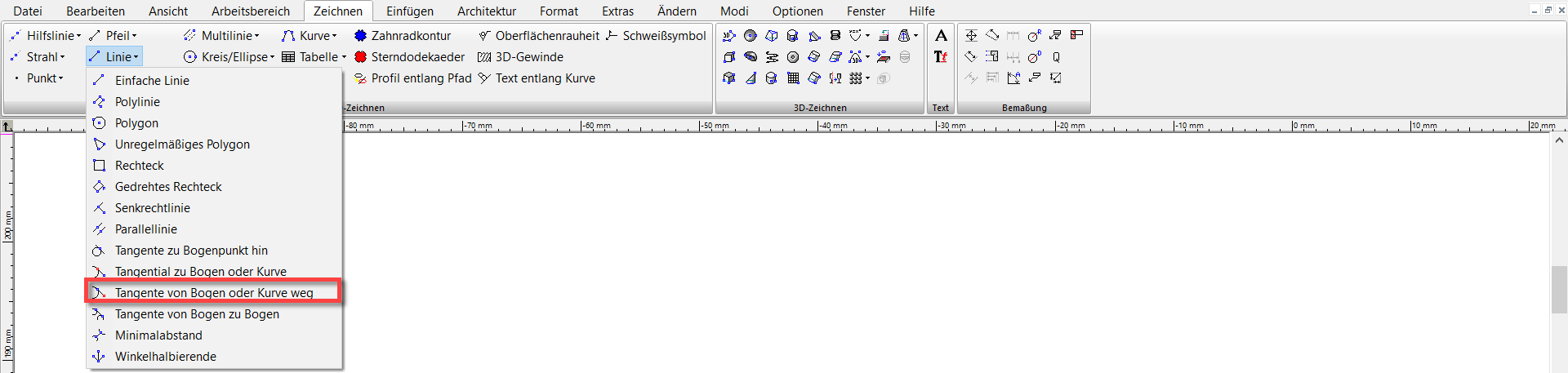Open the Extras tab

click(x=618, y=11)
